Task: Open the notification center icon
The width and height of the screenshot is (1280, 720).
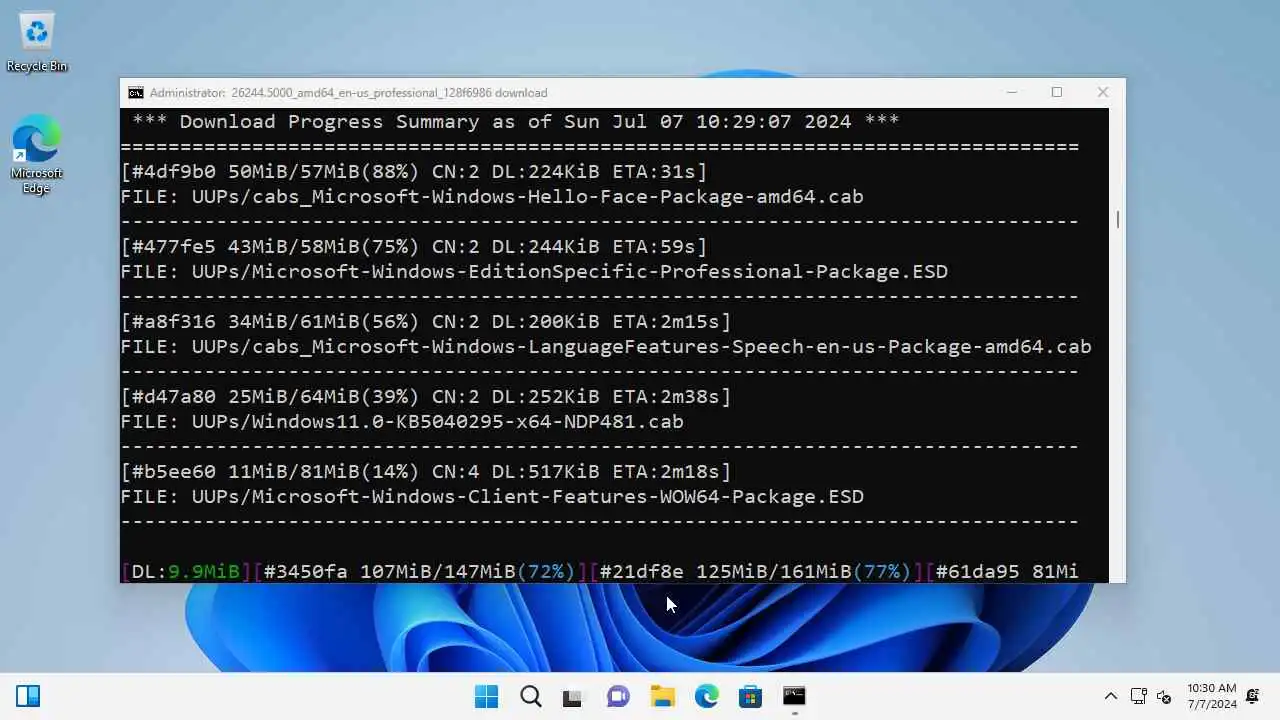Action: pos(1252,696)
